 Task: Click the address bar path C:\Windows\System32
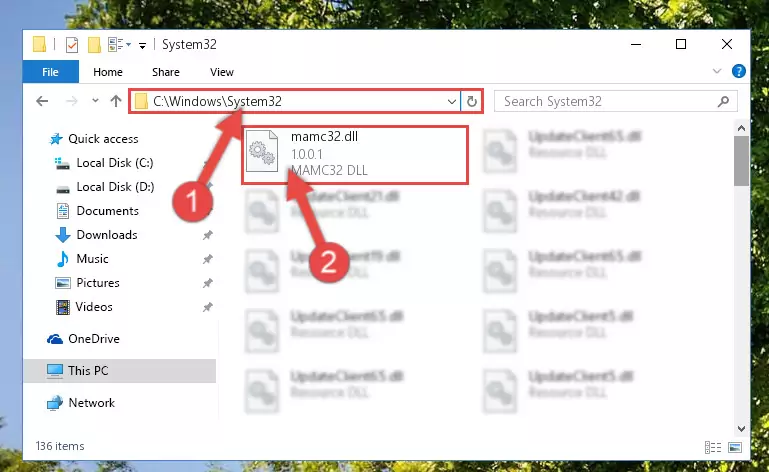217,101
